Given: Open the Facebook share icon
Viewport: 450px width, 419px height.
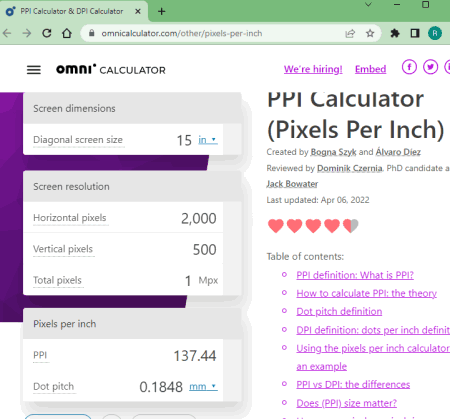Looking at the screenshot, I should 409,67.
